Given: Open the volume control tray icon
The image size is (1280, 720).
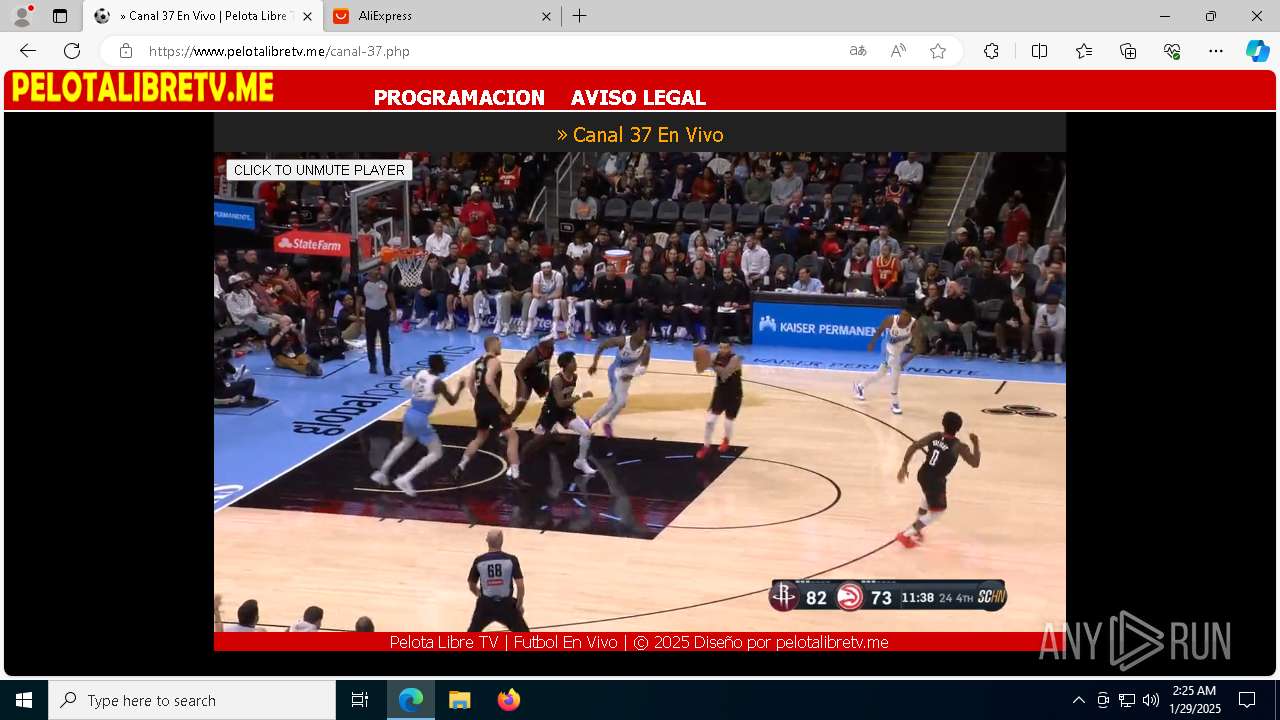Looking at the screenshot, I should pos(1151,700).
